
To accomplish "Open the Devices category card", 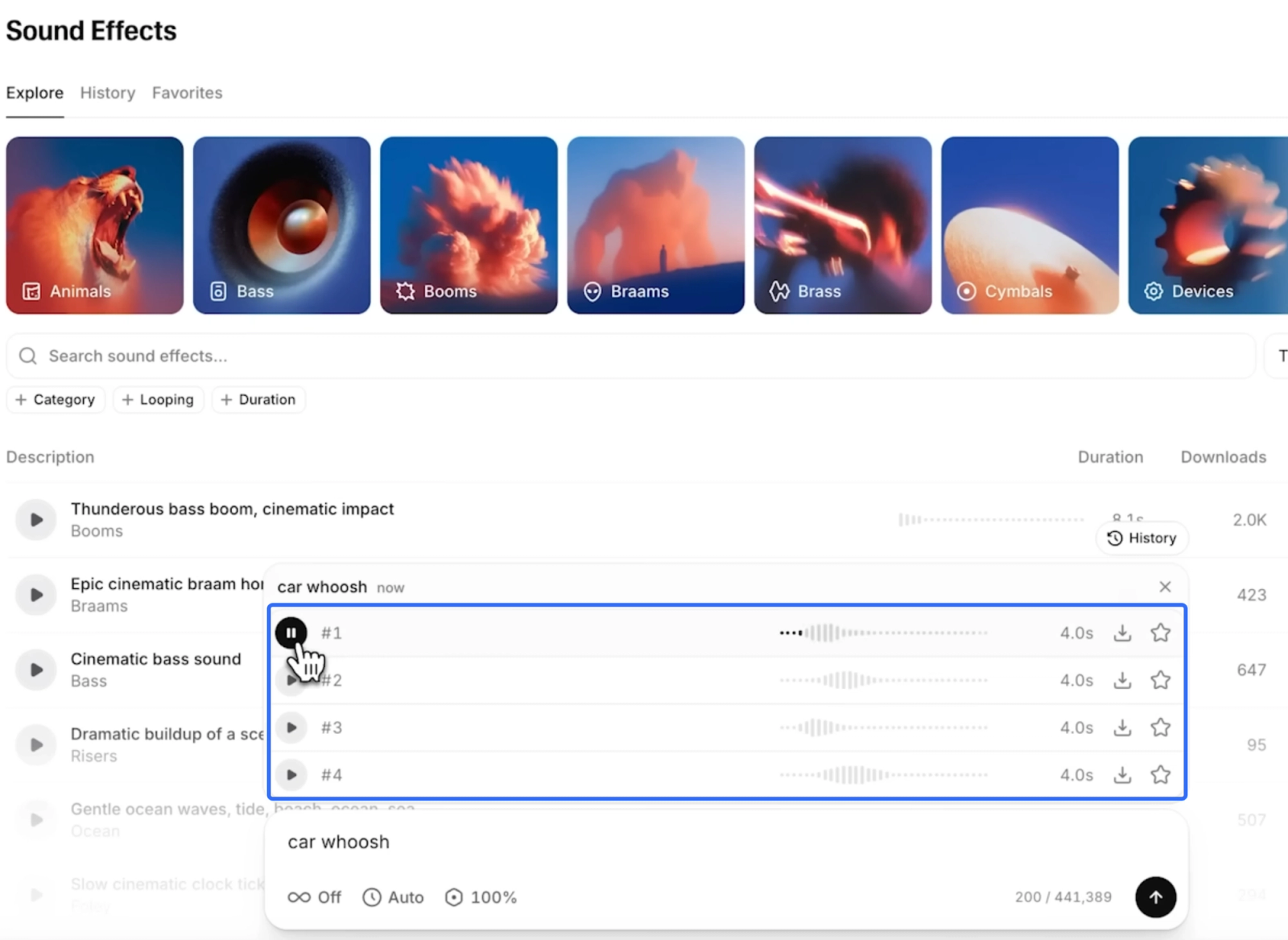I will 1208,225.
